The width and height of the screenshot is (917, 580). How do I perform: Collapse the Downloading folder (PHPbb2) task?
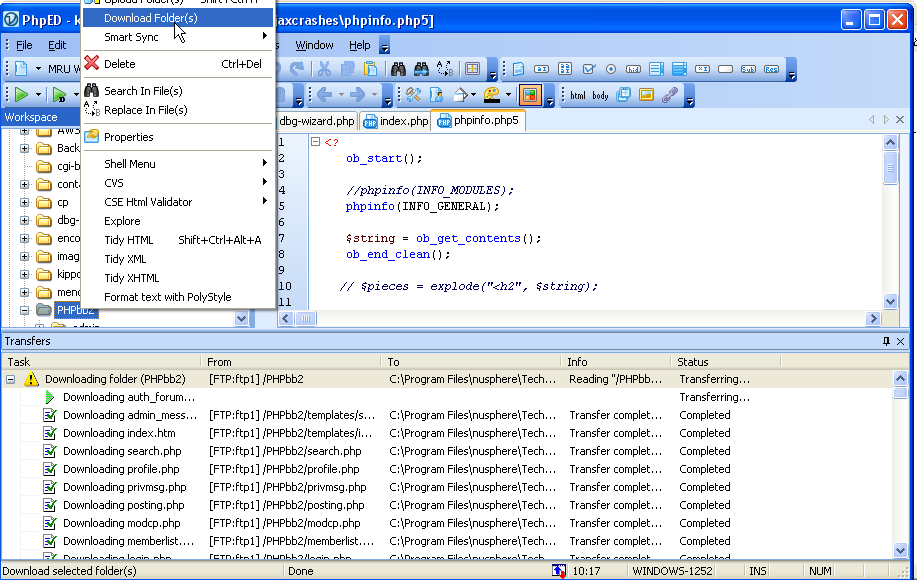pos(11,379)
